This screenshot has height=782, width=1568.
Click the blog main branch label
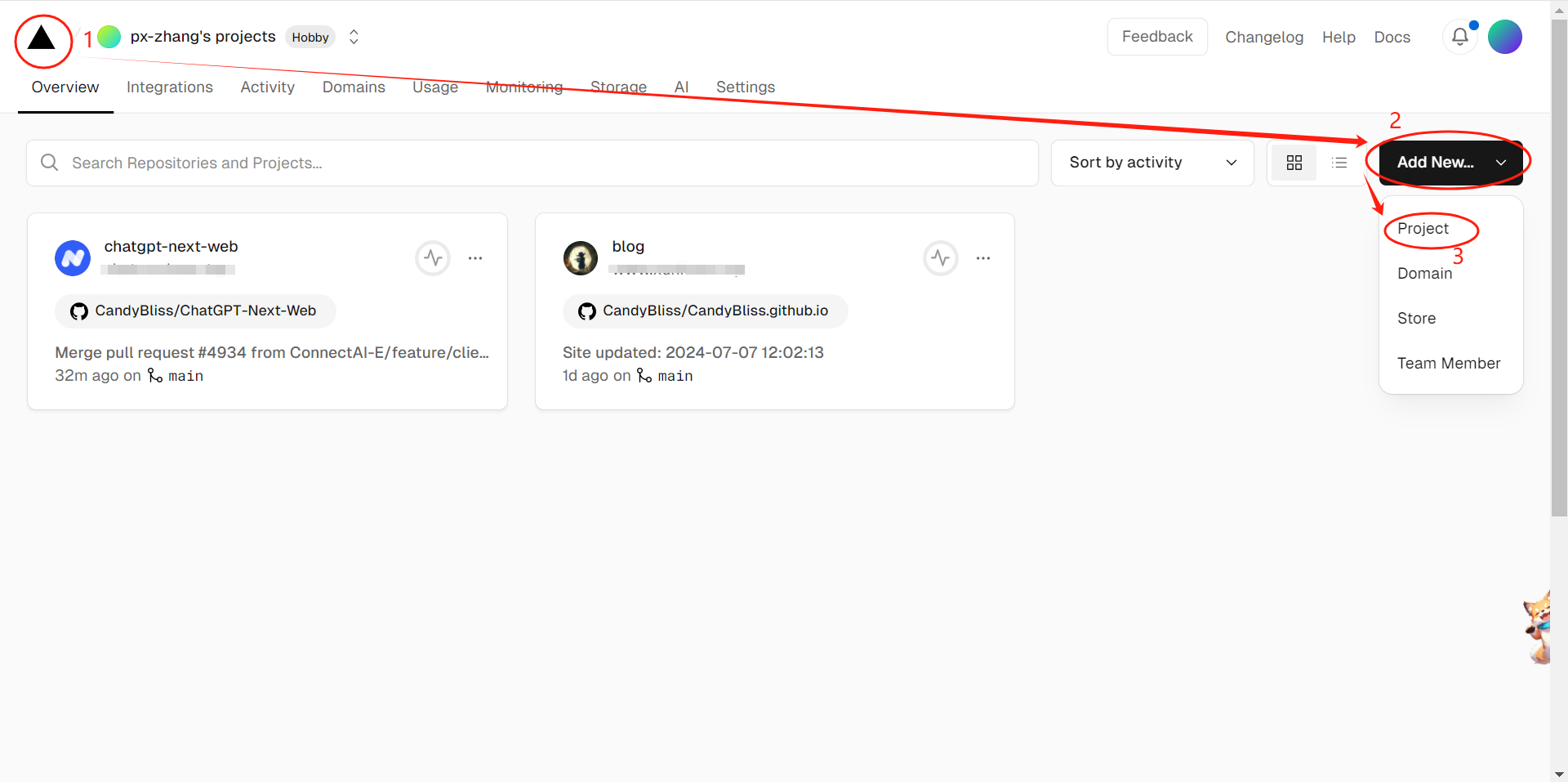(675, 376)
